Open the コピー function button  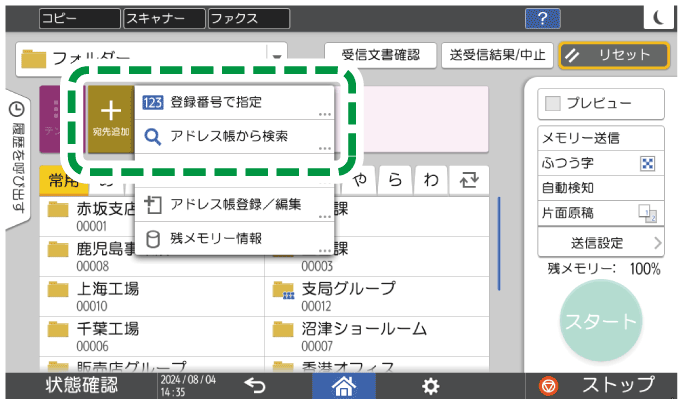[x=80, y=19]
